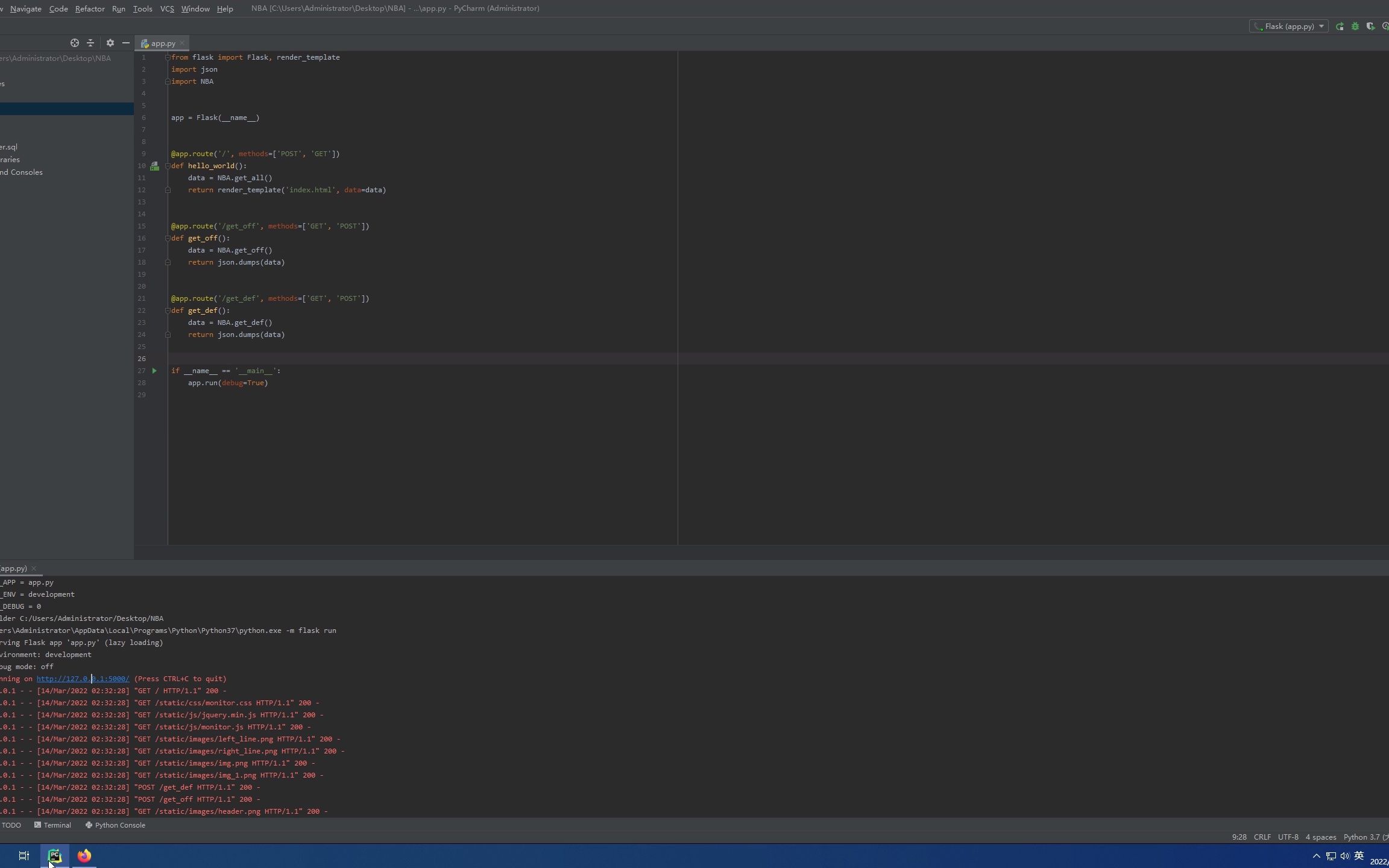Open the Tools menu
Viewport: 1389px width, 868px height.
pyautogui.click(x=142, y=8)
